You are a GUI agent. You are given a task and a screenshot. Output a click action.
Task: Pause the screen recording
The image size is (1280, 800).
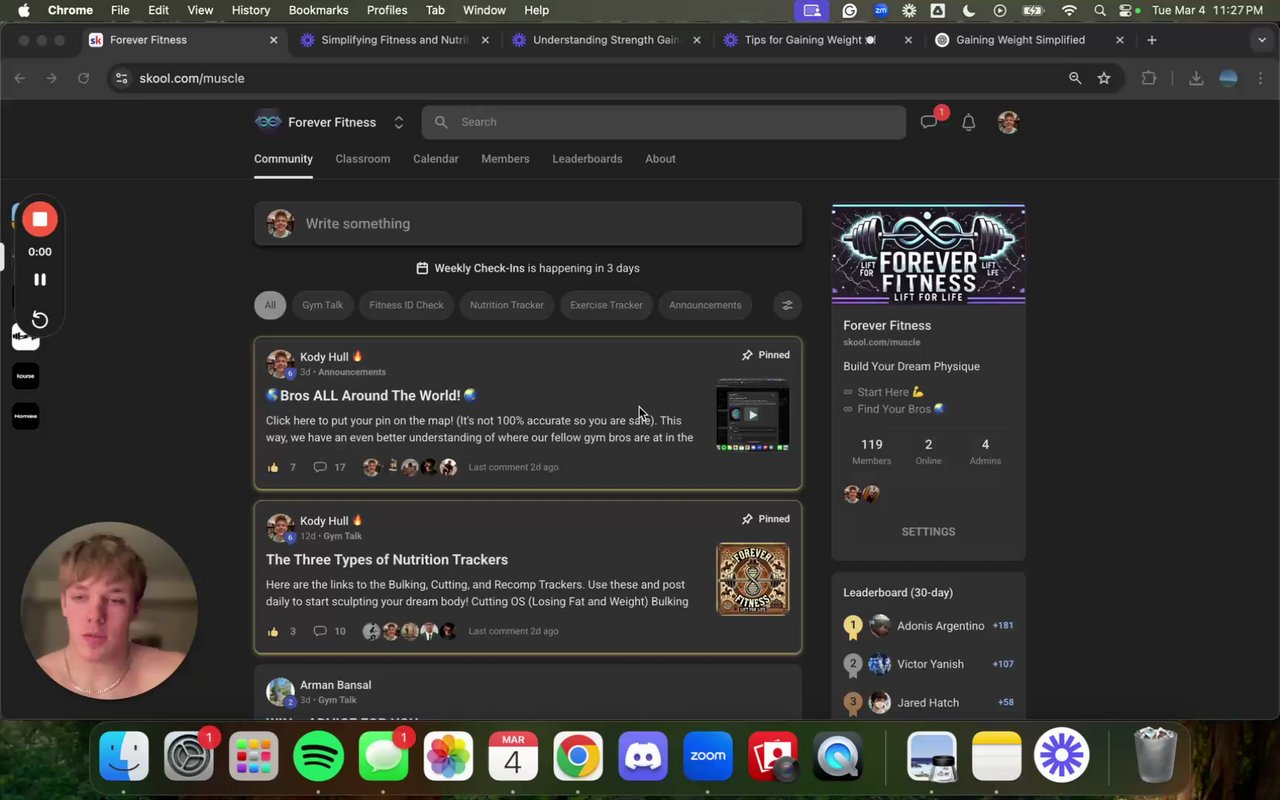coord(40,280)
